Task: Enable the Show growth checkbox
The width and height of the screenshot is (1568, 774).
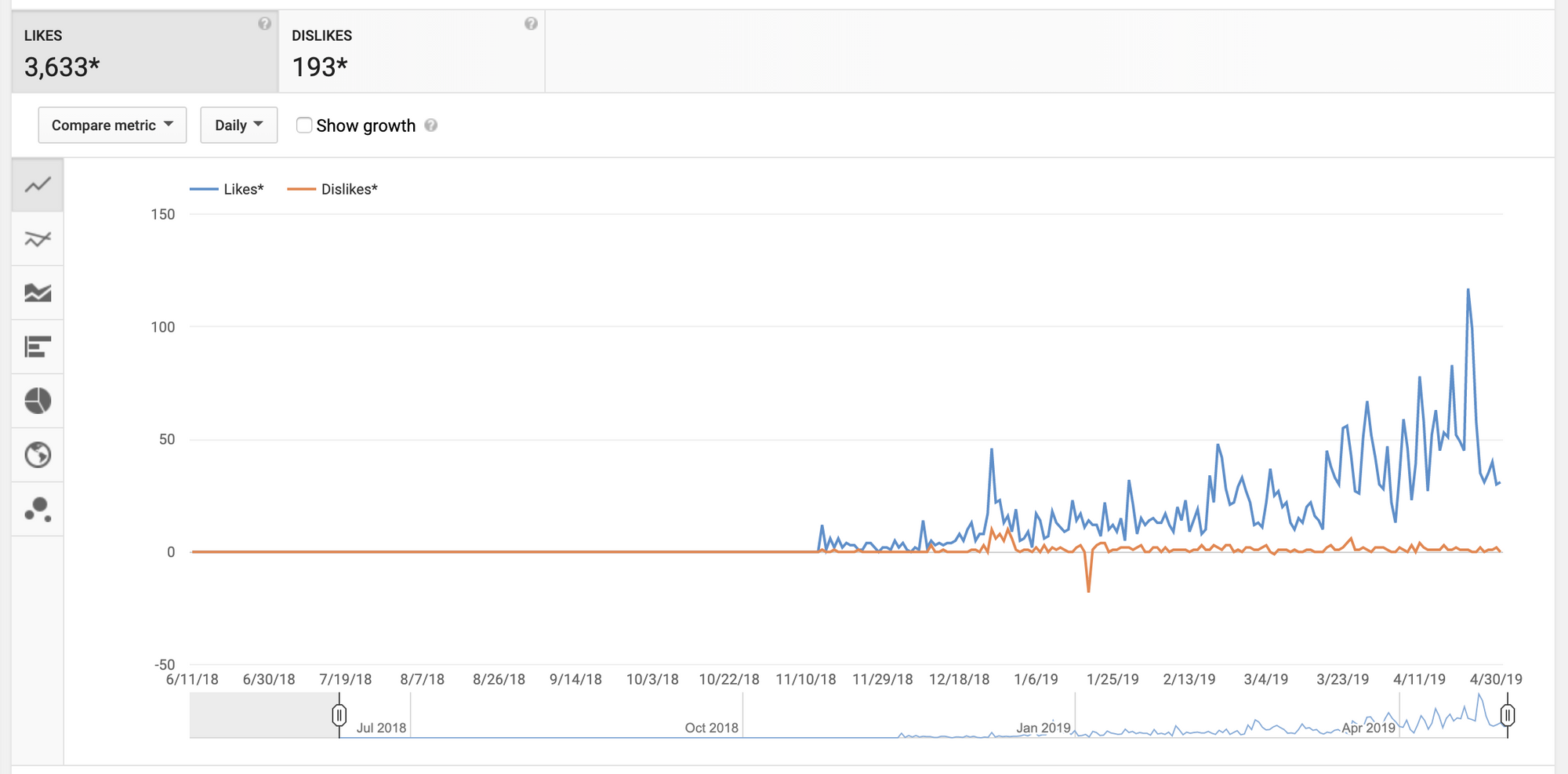Action: coord(304,125)
